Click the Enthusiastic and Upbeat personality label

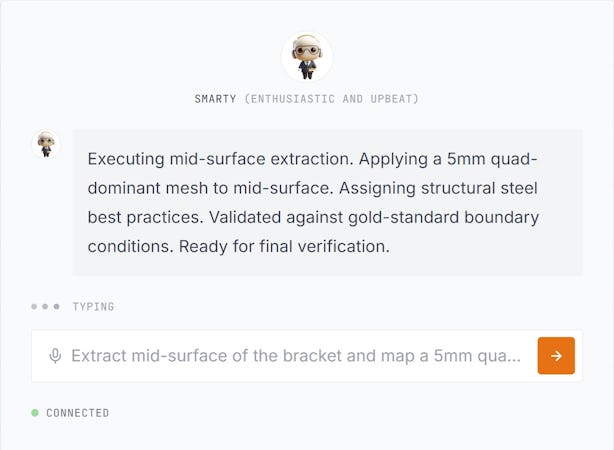332,99
